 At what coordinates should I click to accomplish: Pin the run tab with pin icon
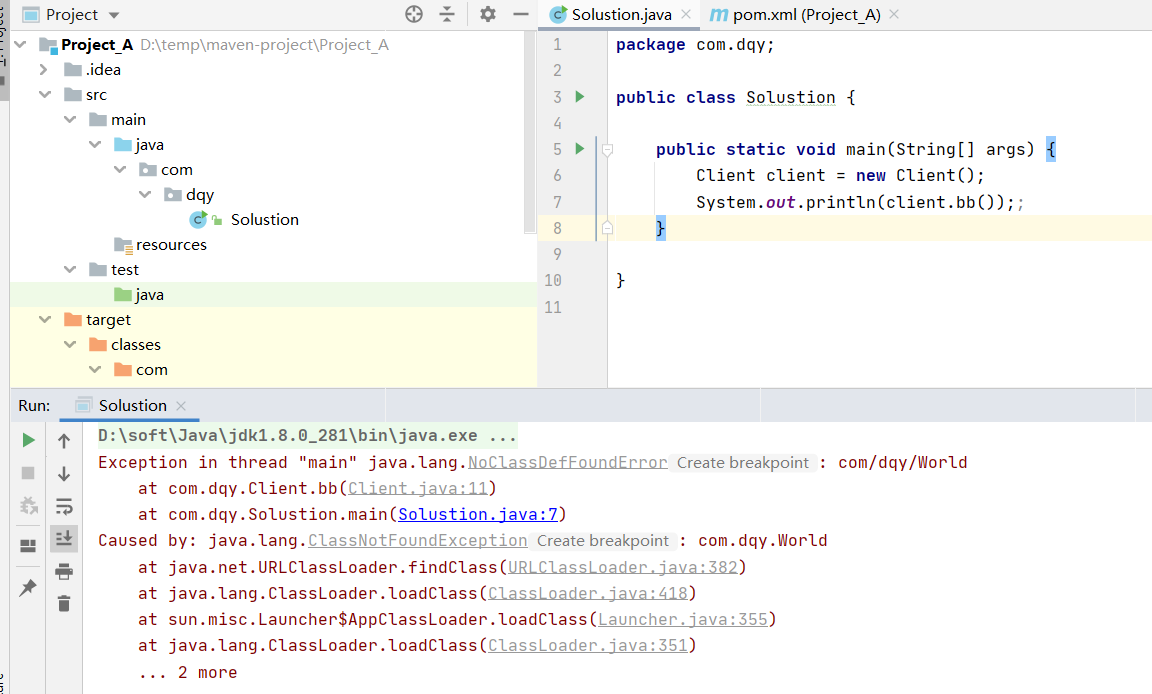click(x=28, y=588)
